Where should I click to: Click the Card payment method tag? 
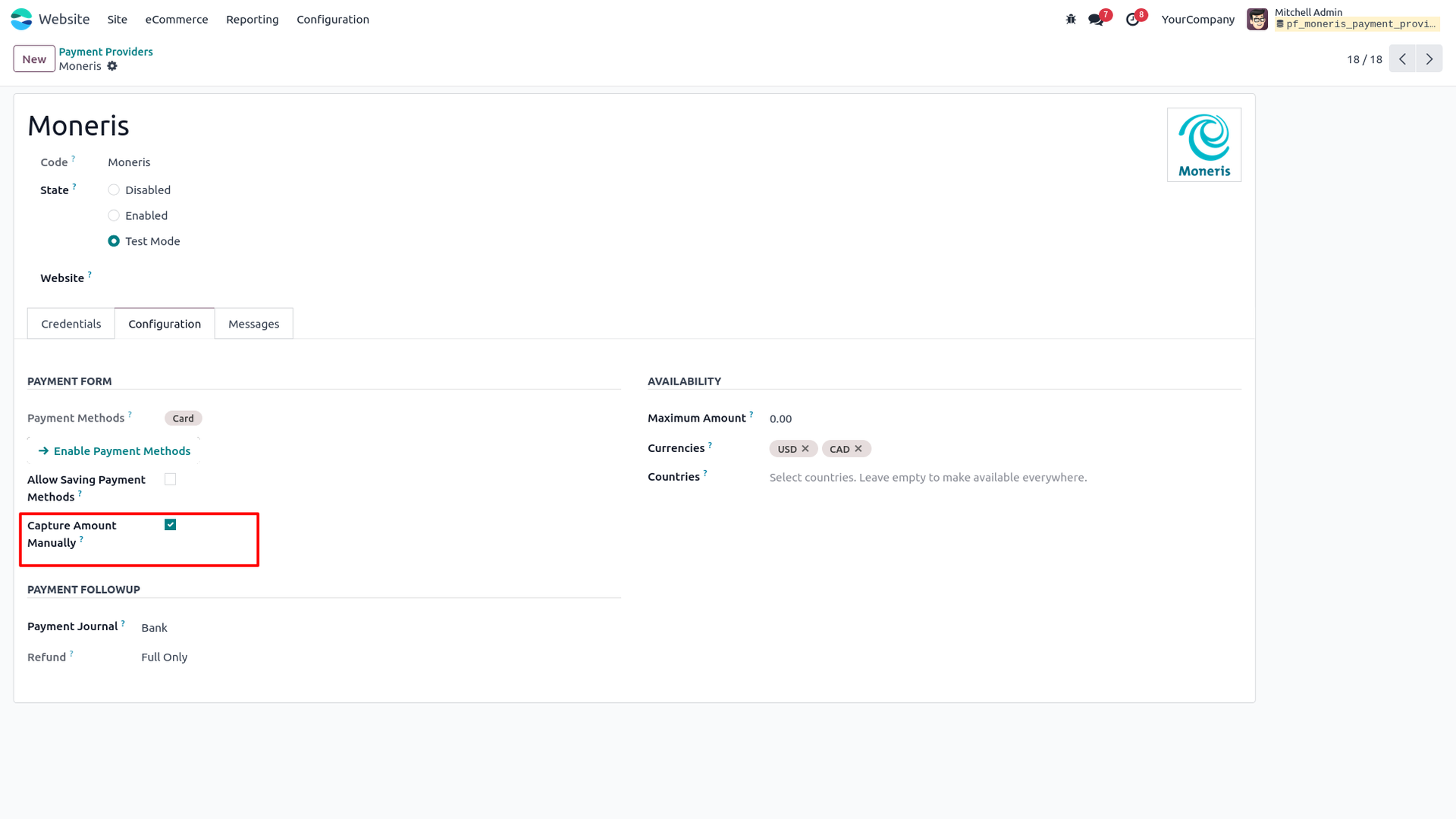click(183, 419)
